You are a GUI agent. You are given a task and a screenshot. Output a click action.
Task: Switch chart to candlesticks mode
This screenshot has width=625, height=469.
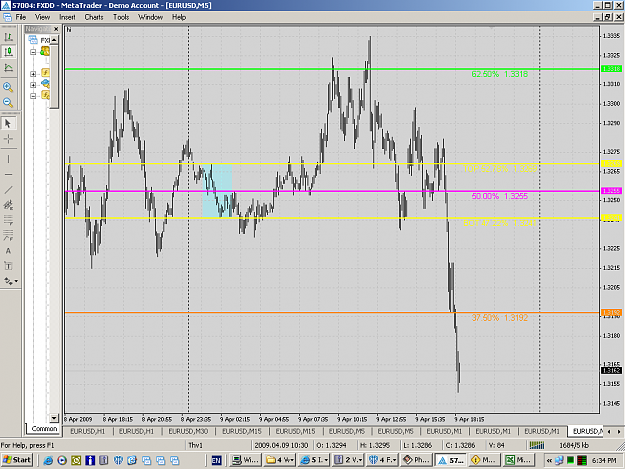point(8,52)
